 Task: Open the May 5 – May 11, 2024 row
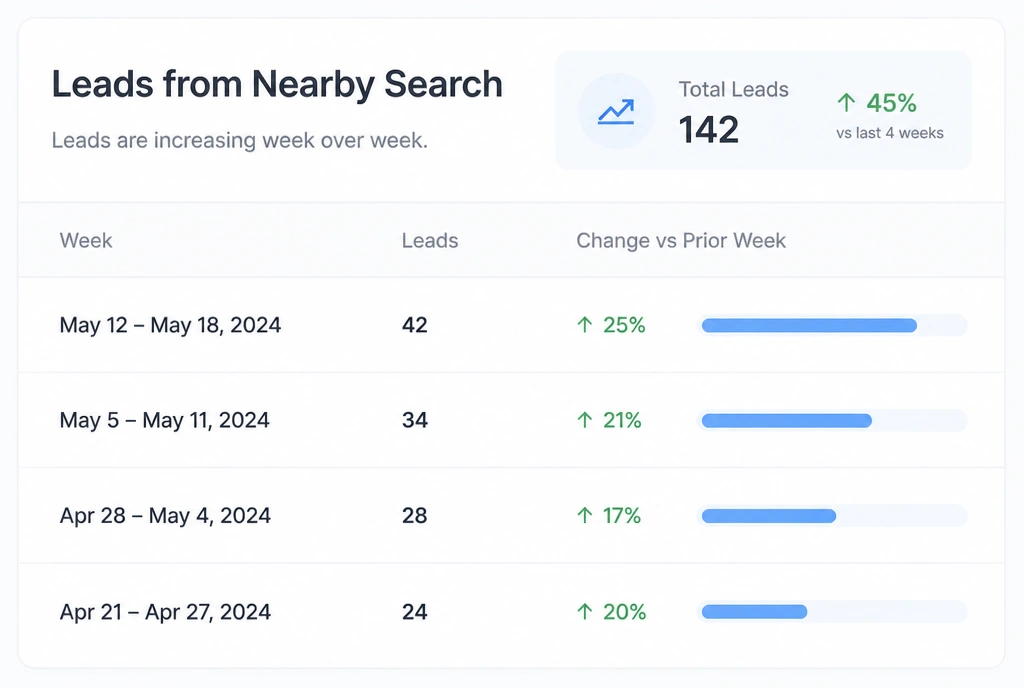(x=511, y=420)
